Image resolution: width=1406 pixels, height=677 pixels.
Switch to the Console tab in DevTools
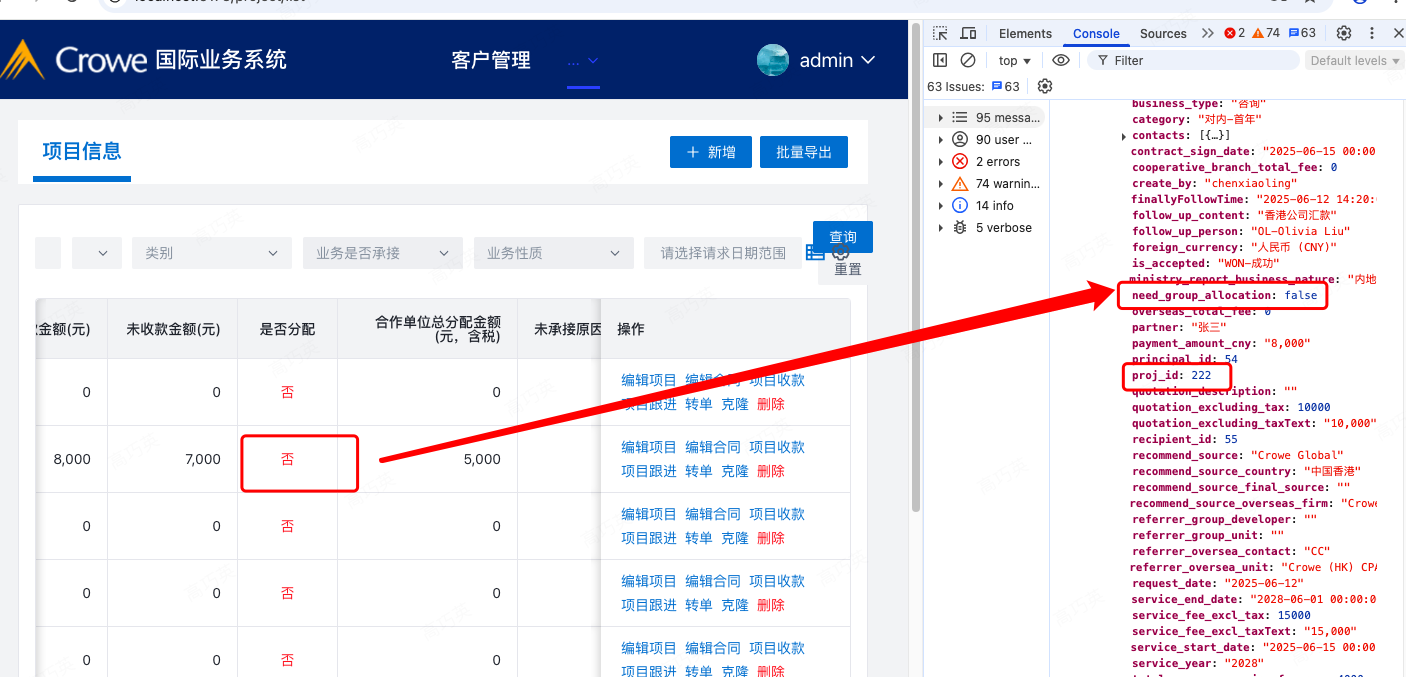pyautogui.click(x=1096, y=33)
